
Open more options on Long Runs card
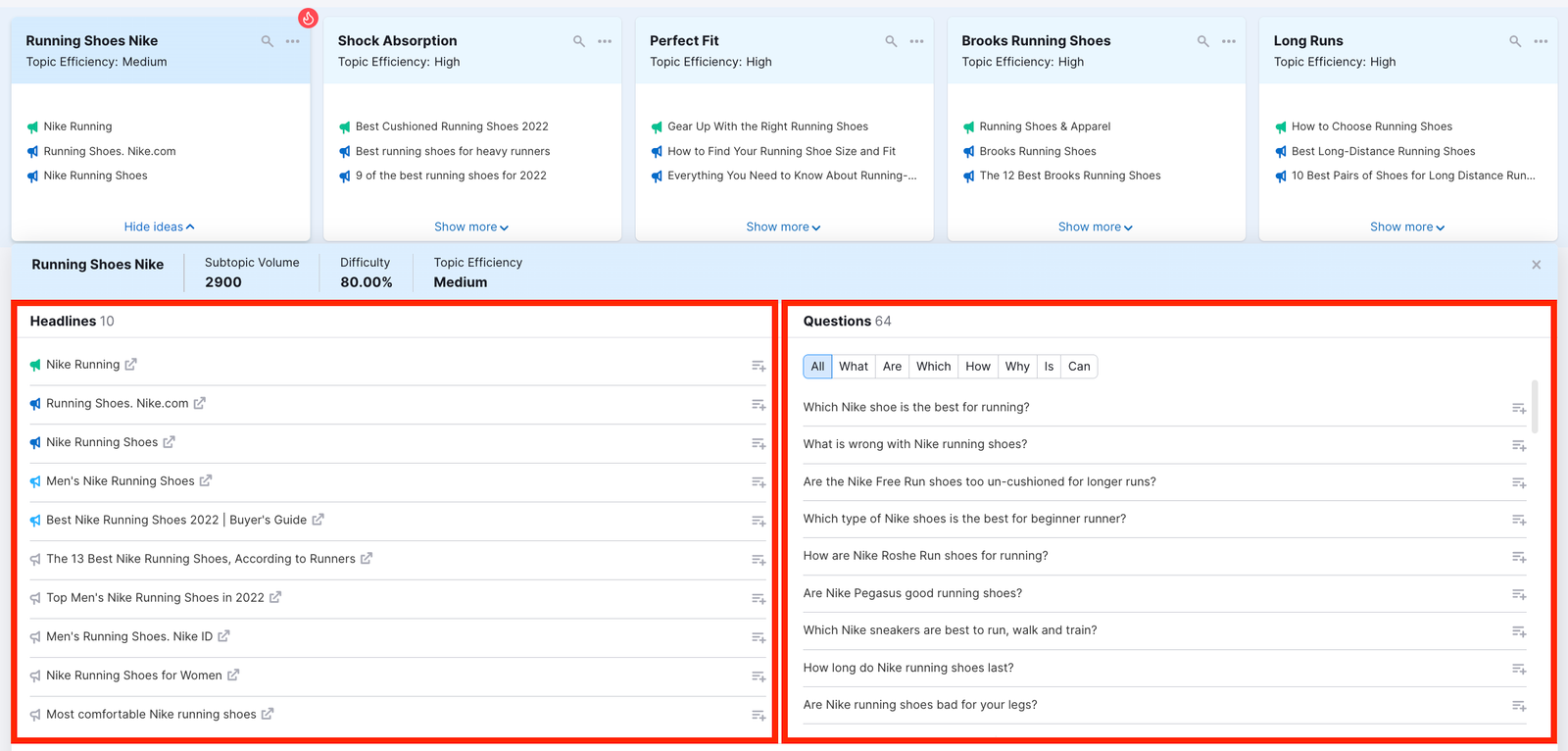point(1541,41)
